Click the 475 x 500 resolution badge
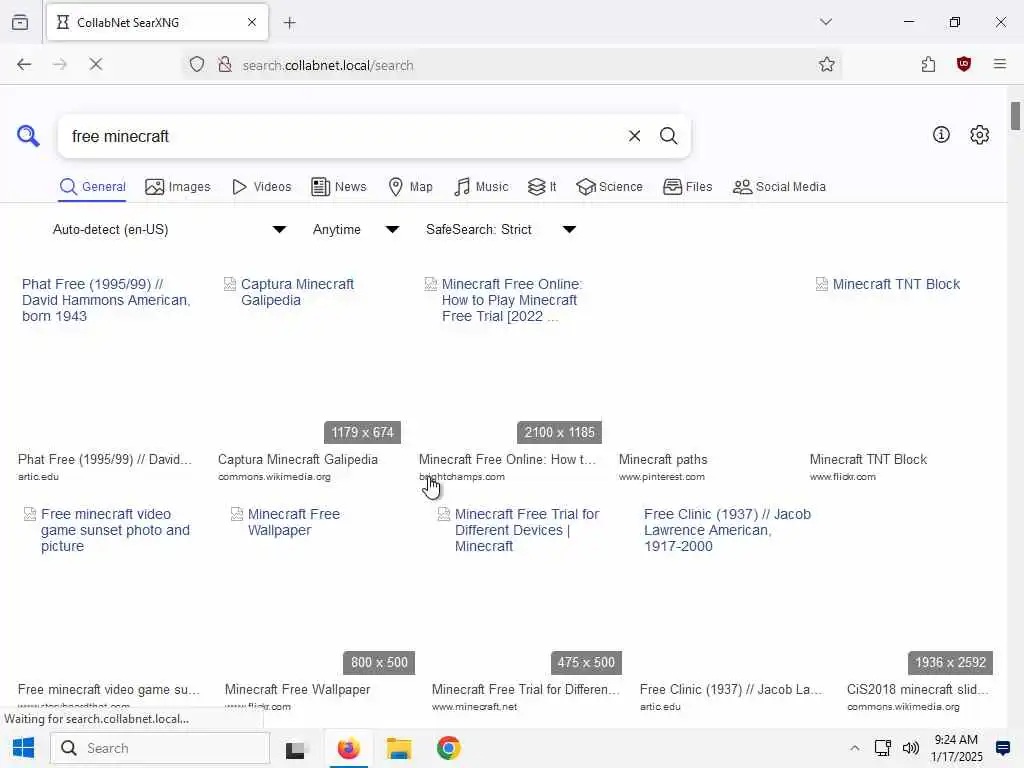 point(586,662)
